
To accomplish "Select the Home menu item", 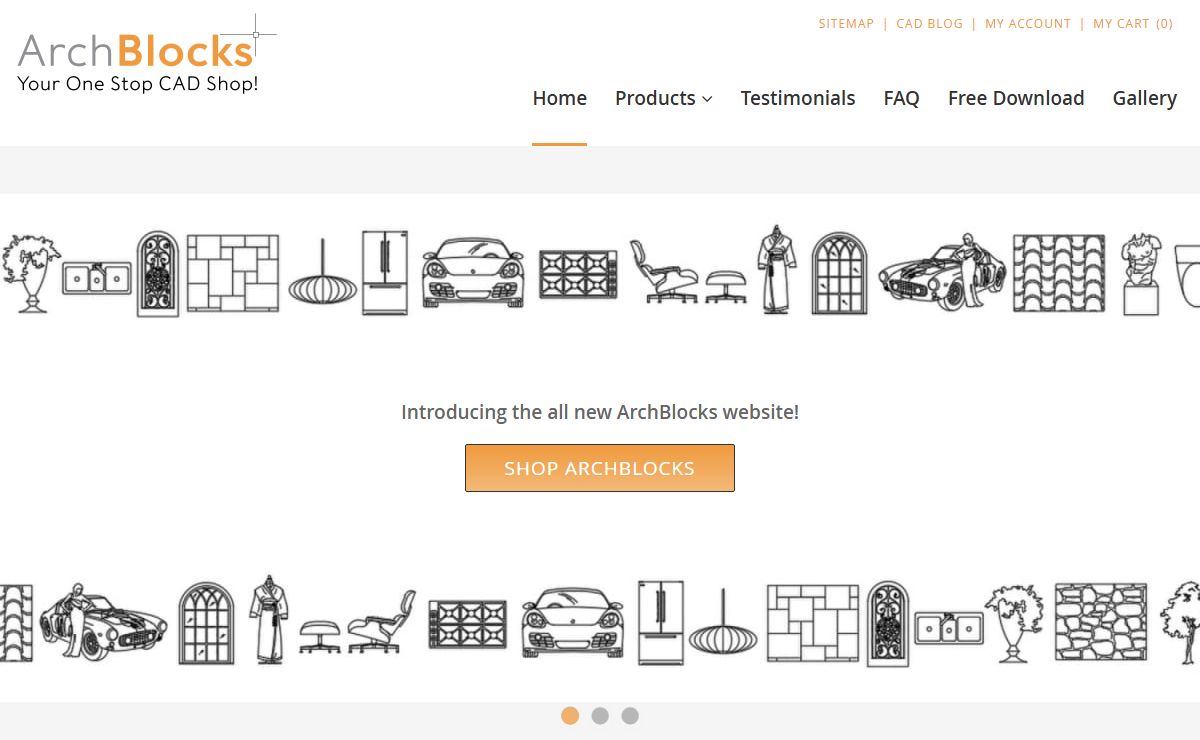I will [x=560, y=98].
